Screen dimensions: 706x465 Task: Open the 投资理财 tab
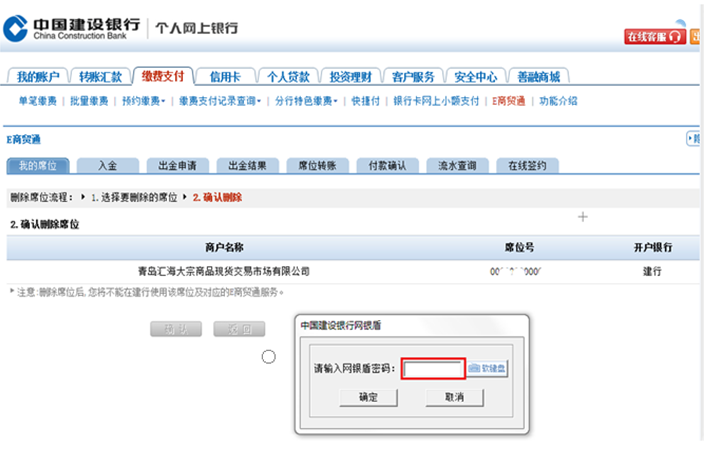pos(350,77)
